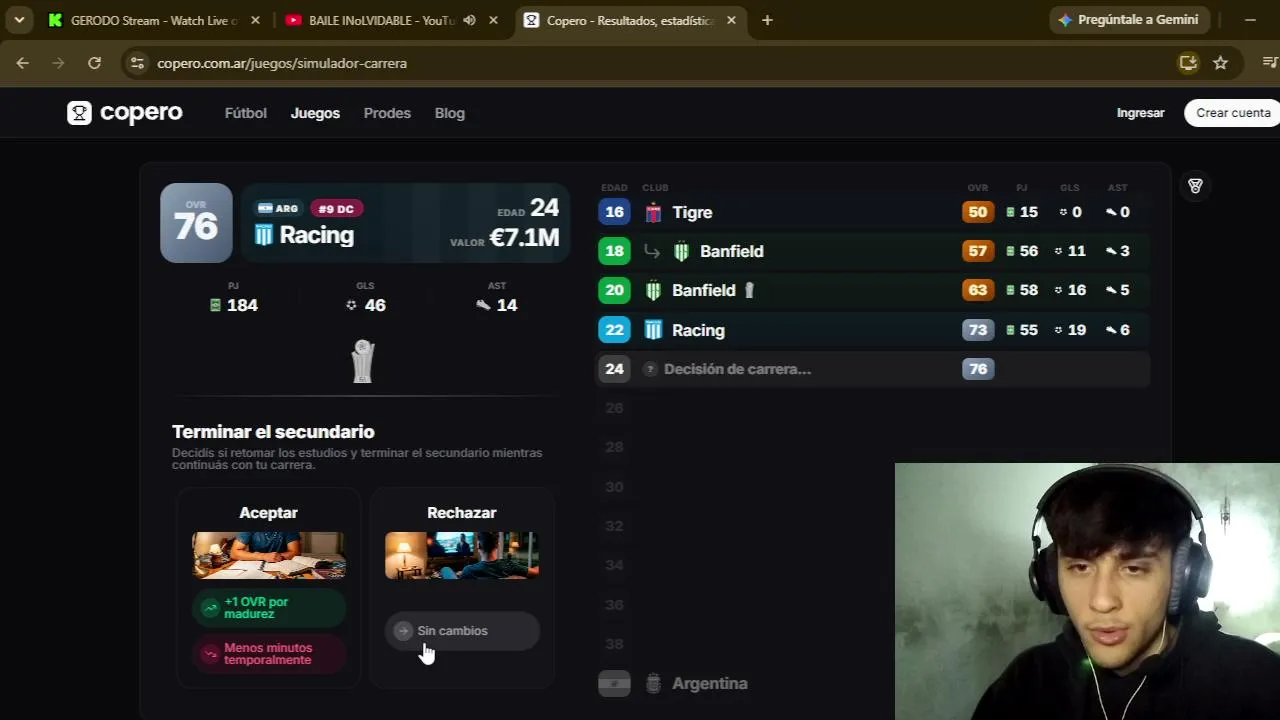
Task: Click the Crear cuenta button
Action: tap(1233, 113)
